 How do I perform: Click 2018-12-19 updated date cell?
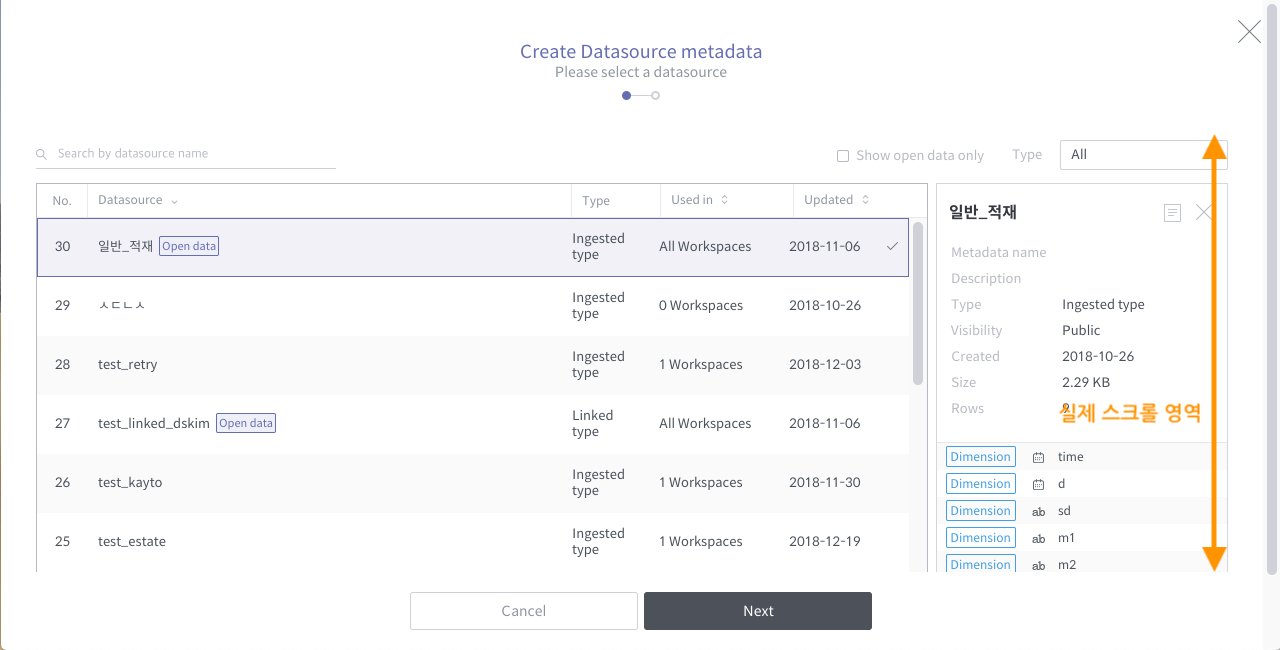pyautogui.click(x=825, y=542)
